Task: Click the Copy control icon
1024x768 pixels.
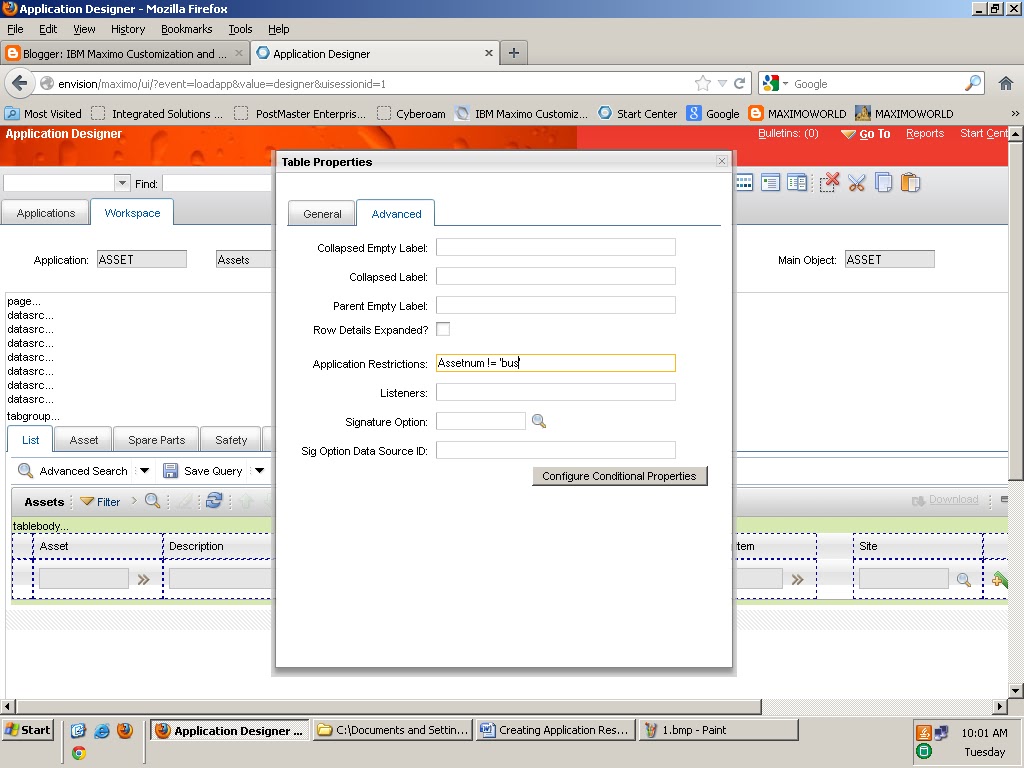Action: [883, 182]
